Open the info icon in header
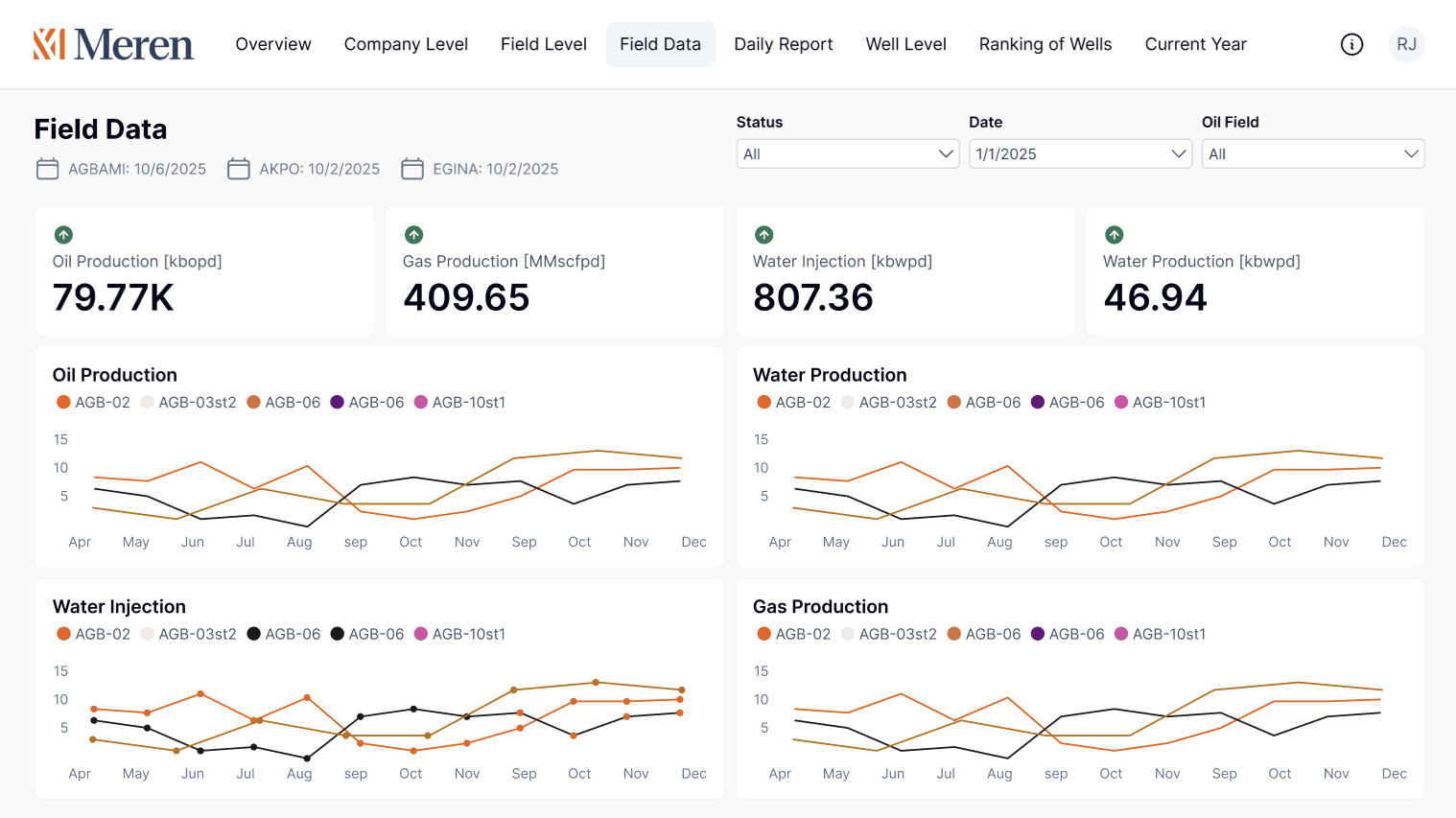This screenshot has width=1456, height=818. point(1351,44)
